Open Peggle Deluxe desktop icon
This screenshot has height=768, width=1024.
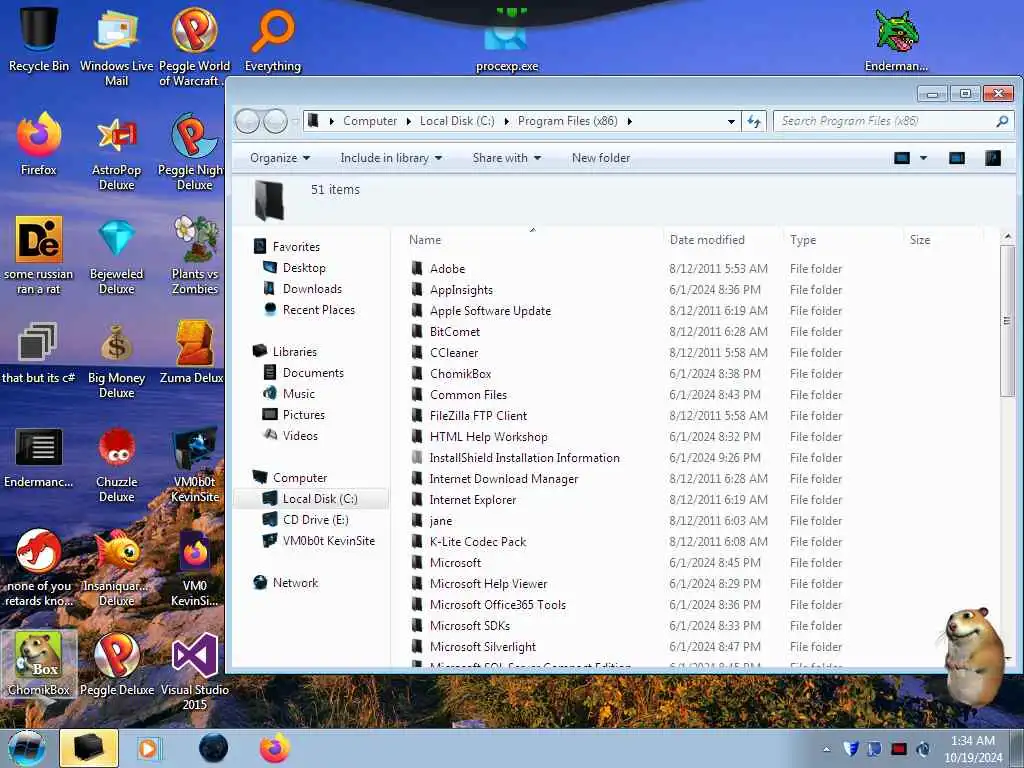coord(116,664)
